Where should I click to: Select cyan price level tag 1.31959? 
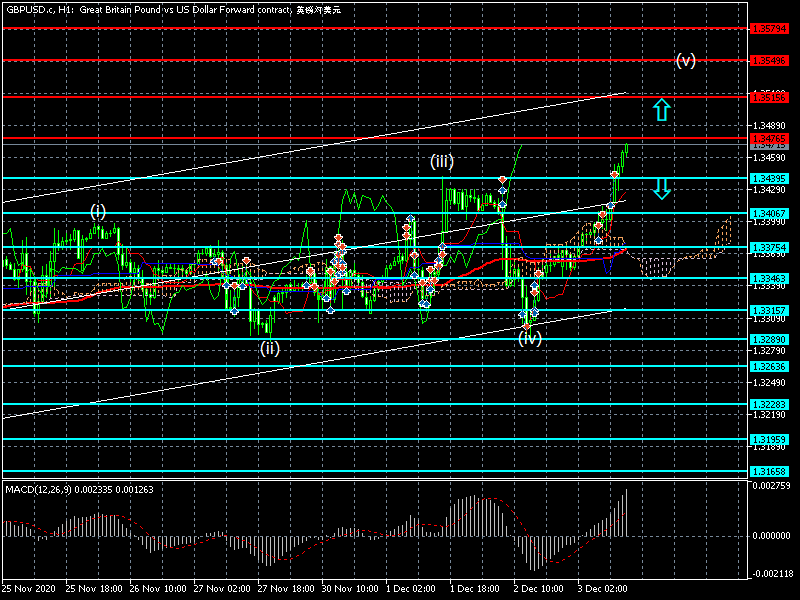pos(769,439)
